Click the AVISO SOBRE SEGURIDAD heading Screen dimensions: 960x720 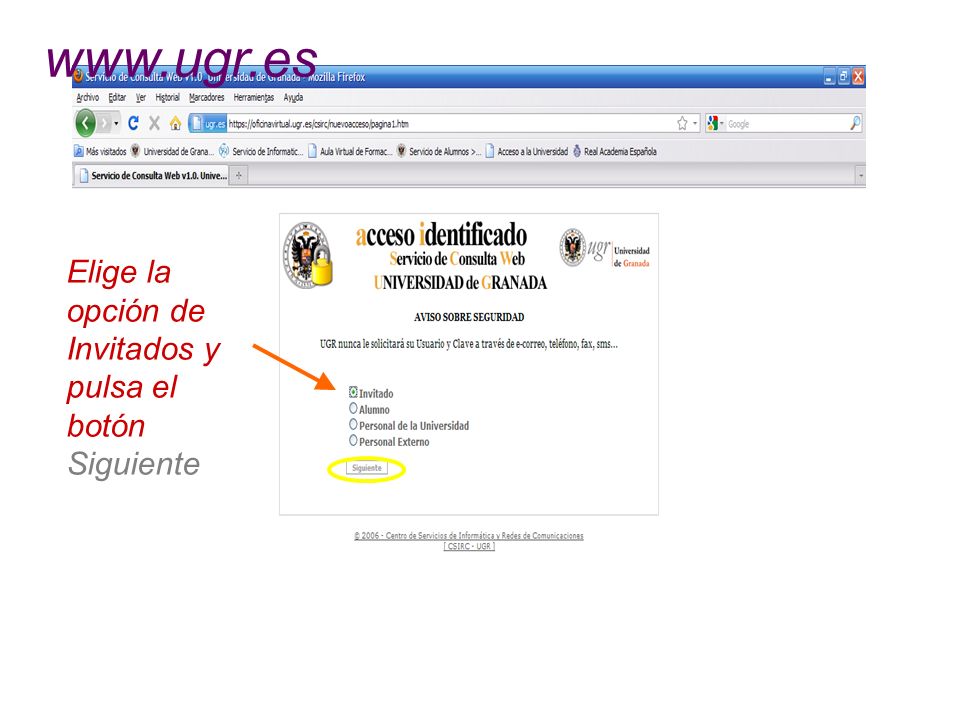[469, 317]
